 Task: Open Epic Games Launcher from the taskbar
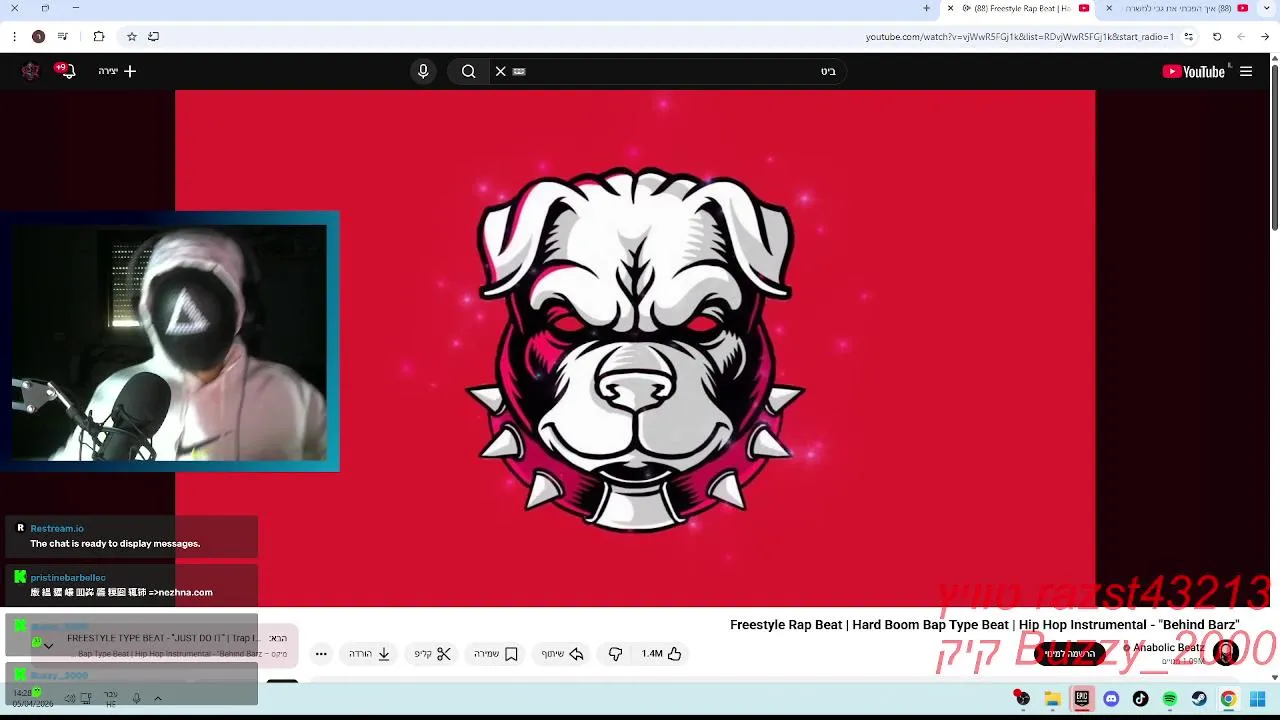click(1082, 699)
